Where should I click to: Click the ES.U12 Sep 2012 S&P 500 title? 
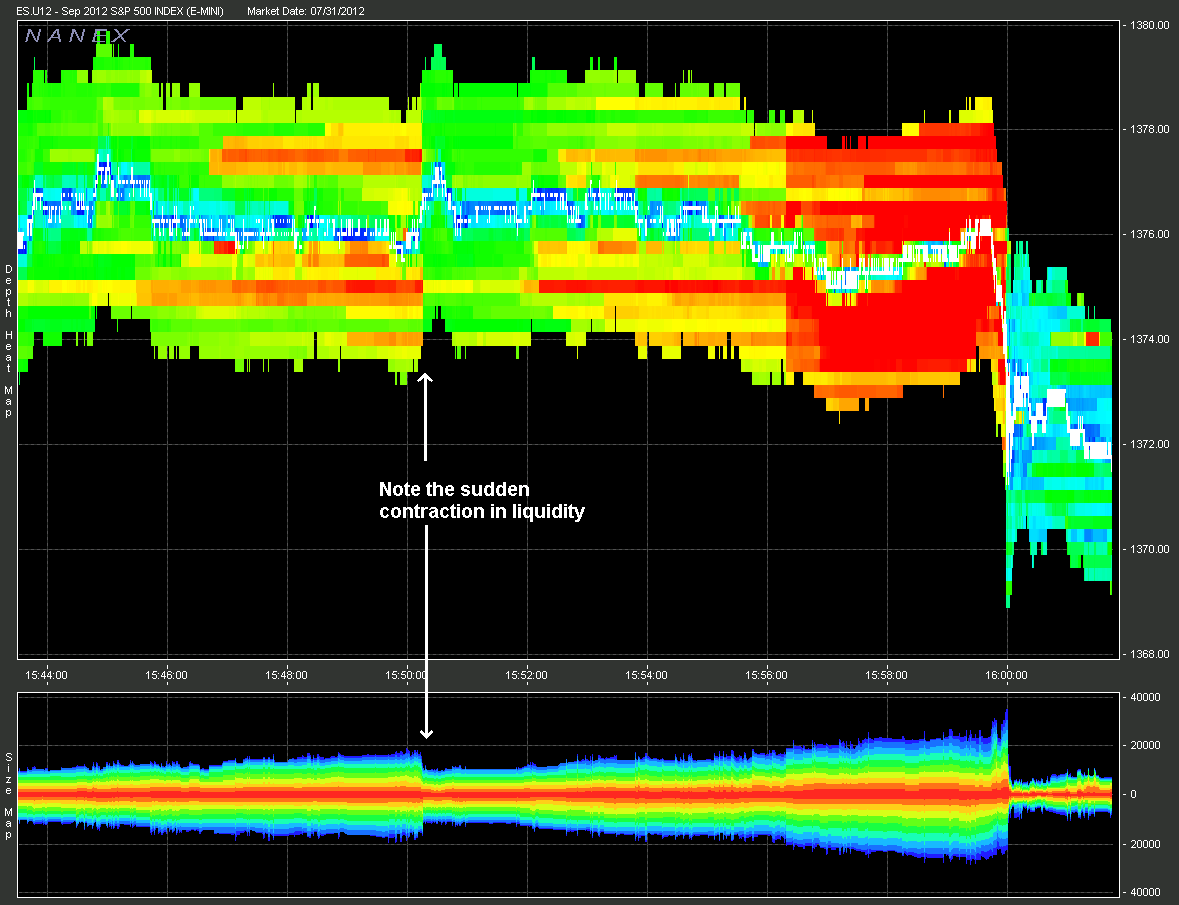(x=120, y=11)
